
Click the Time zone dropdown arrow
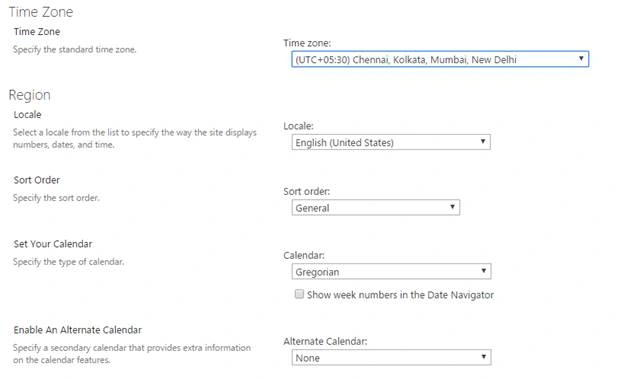click(x=581, y=59)
